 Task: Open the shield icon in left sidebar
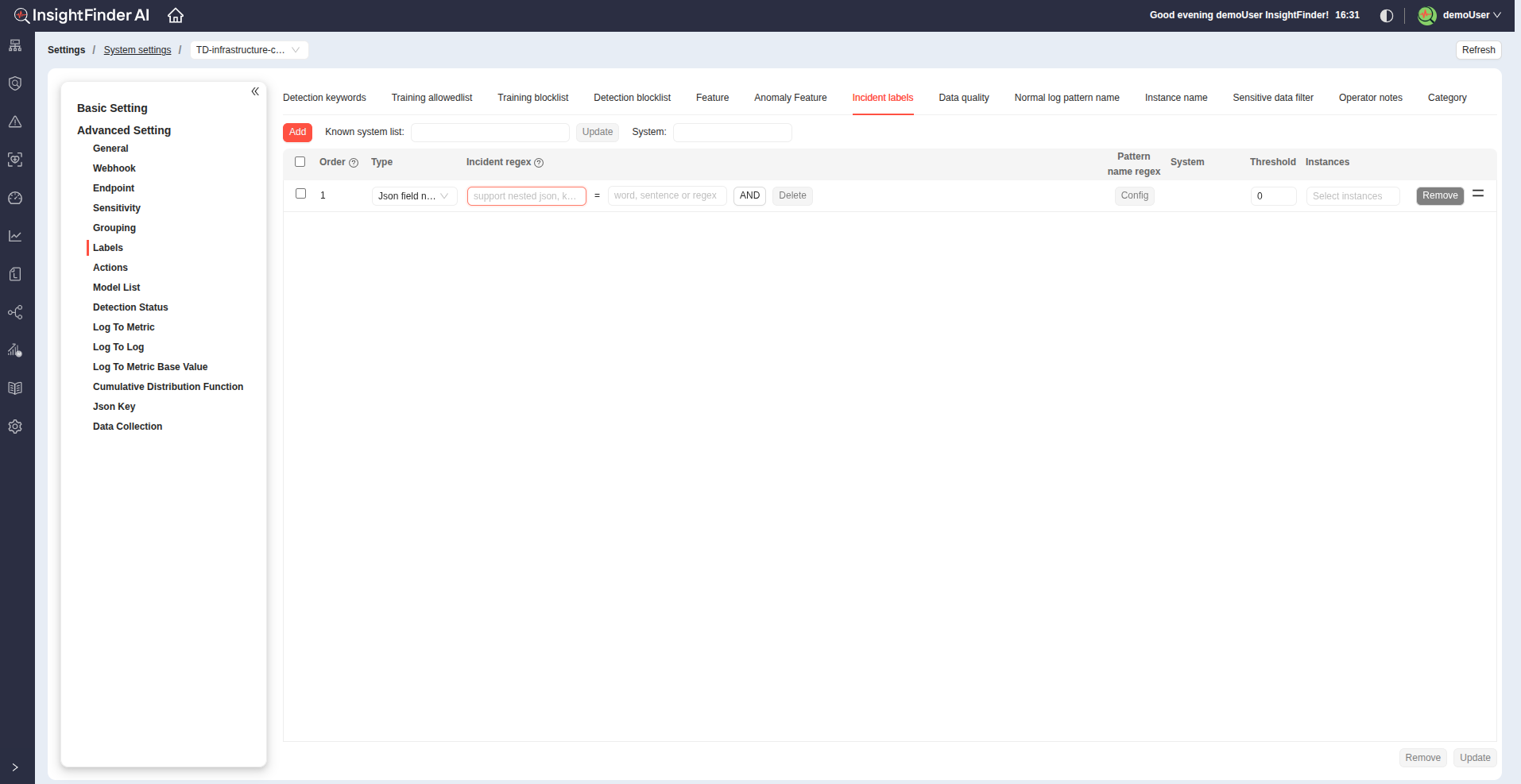pyautogui.click(x=15, y=83)
